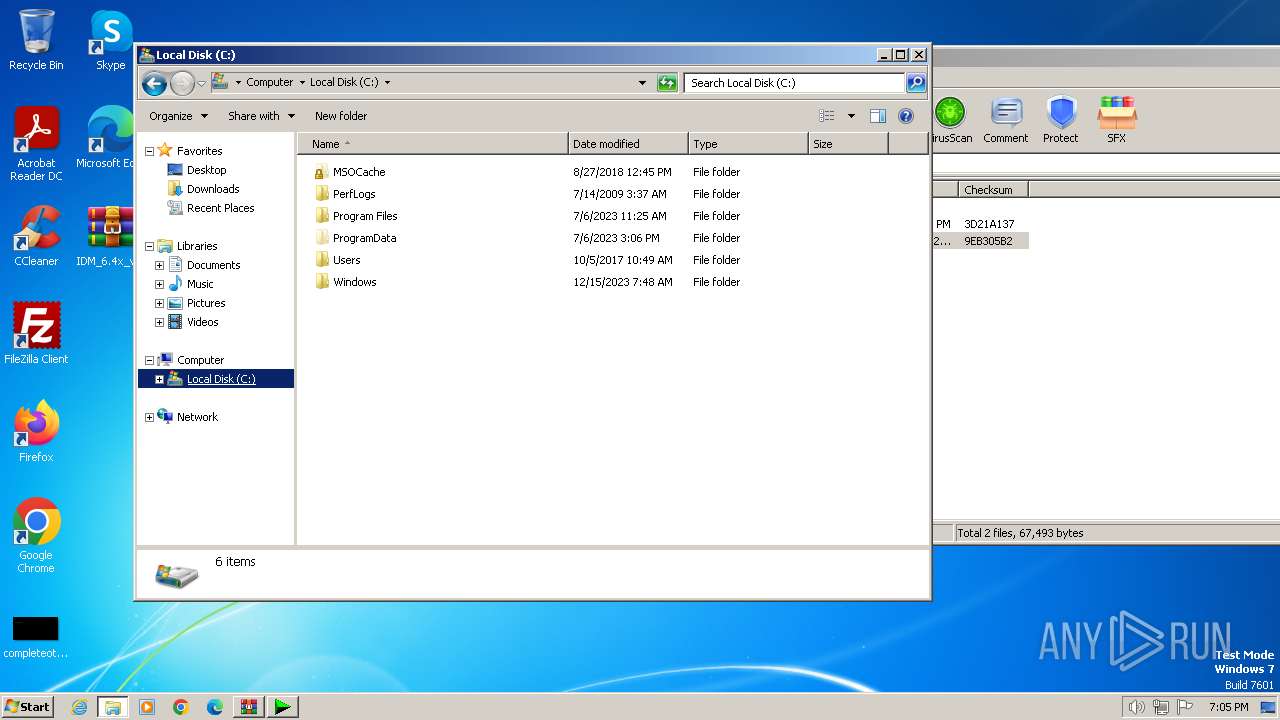The image size is (1280, 720).
Task: Open Recycle Bin desktop icon
Action: point(36,40)
